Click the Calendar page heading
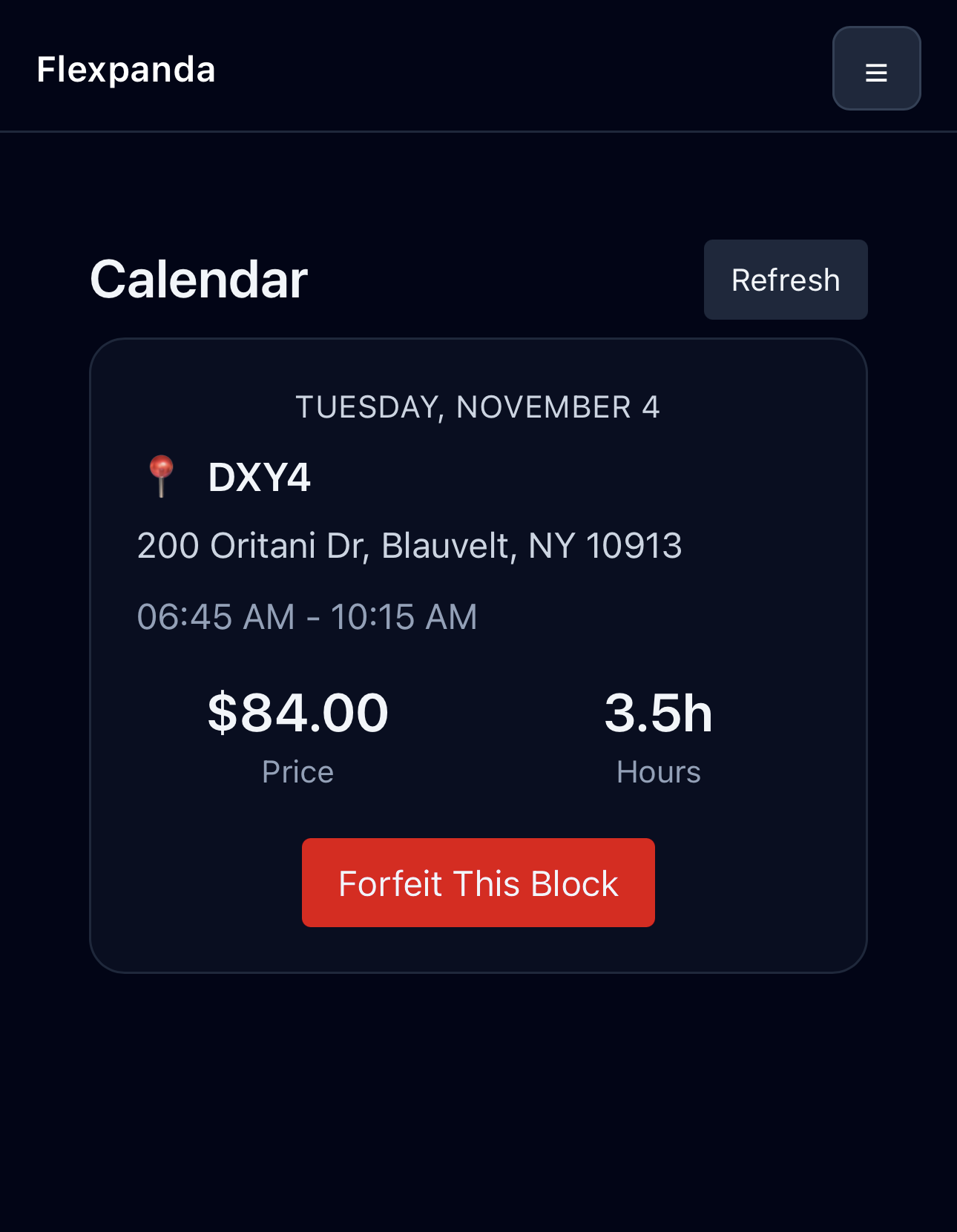Viewport: 957px width, 1232px height. 199,280
